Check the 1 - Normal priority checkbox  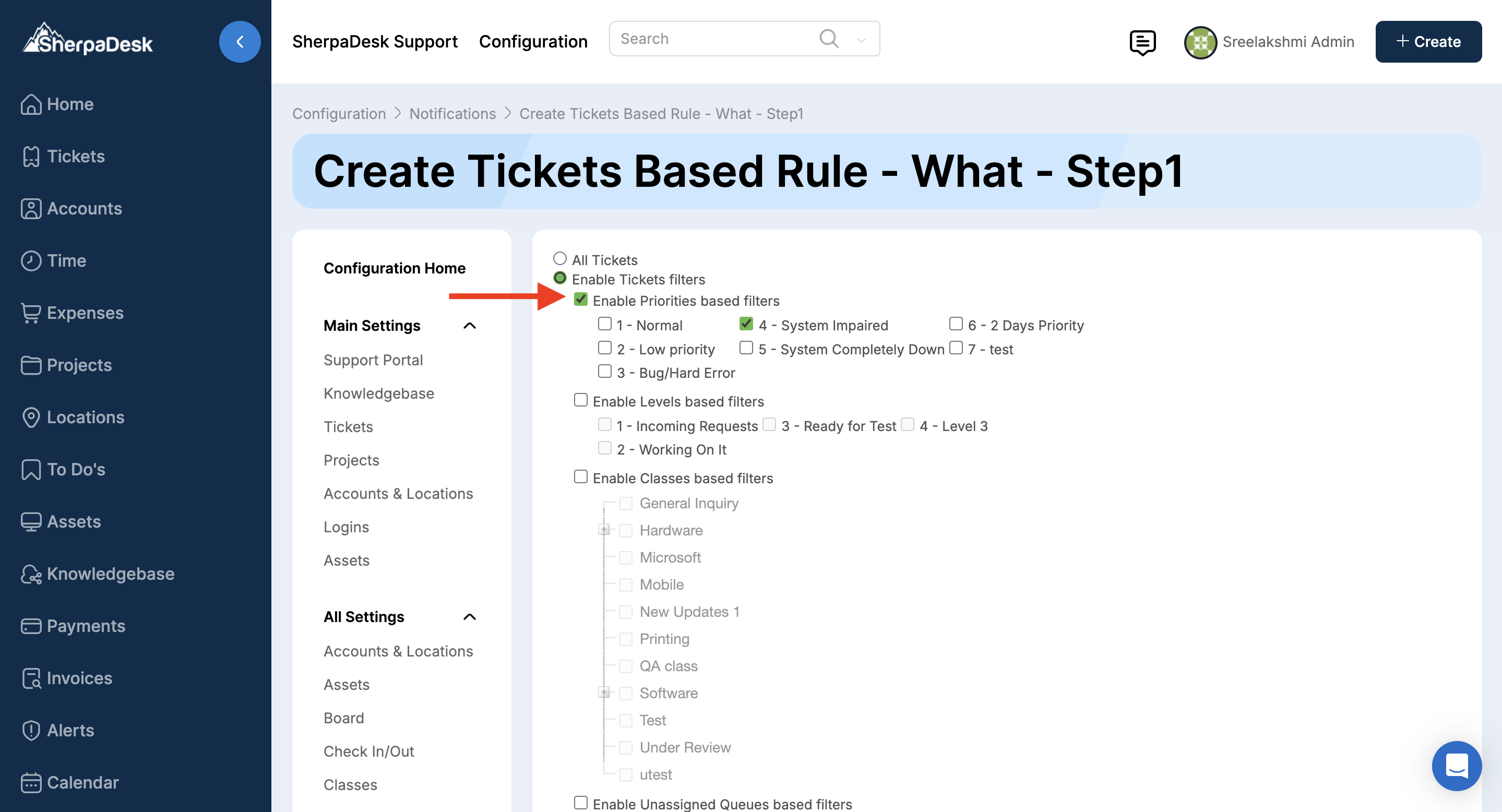[x=605, y=324]
